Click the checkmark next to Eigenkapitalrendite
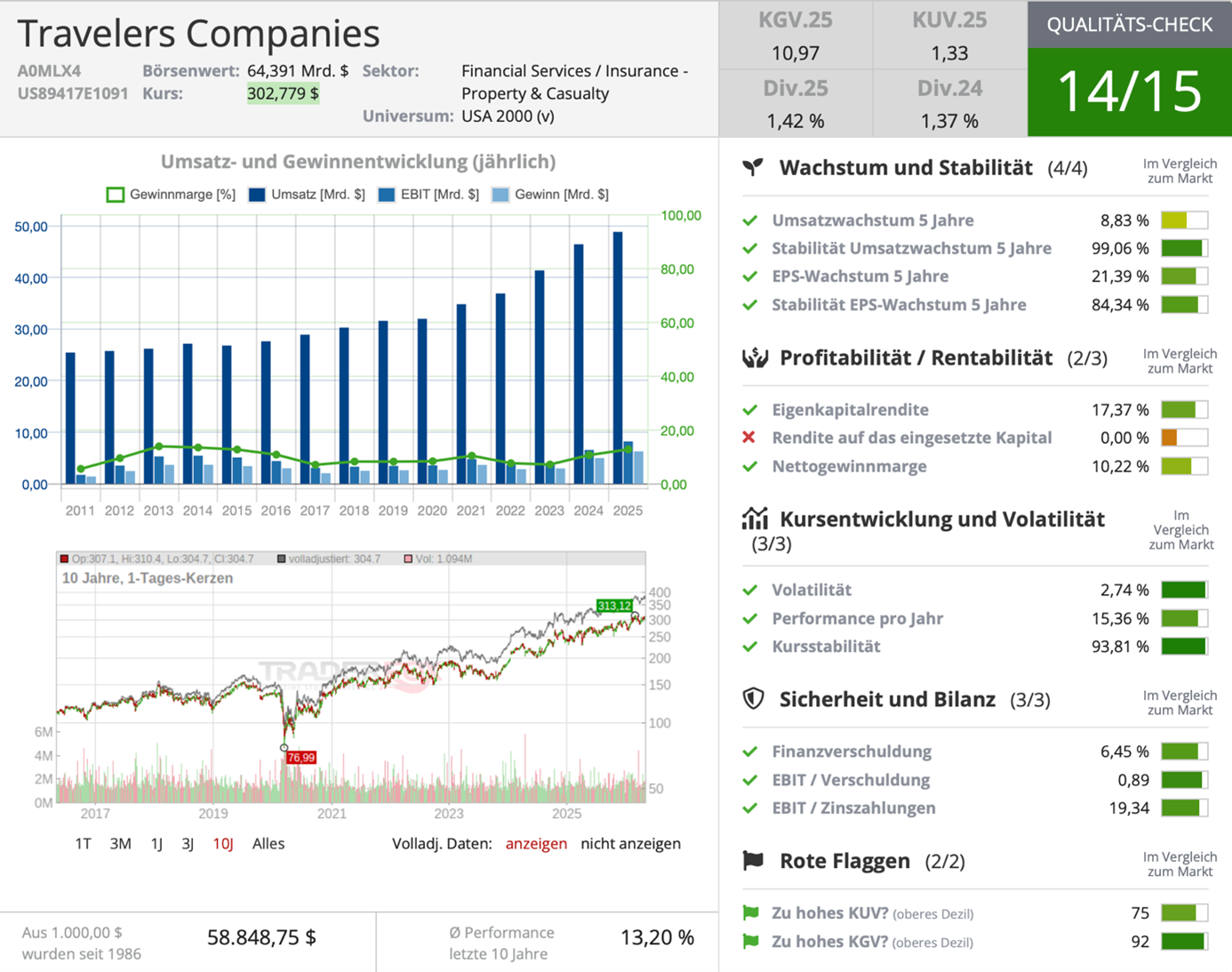 750,410
